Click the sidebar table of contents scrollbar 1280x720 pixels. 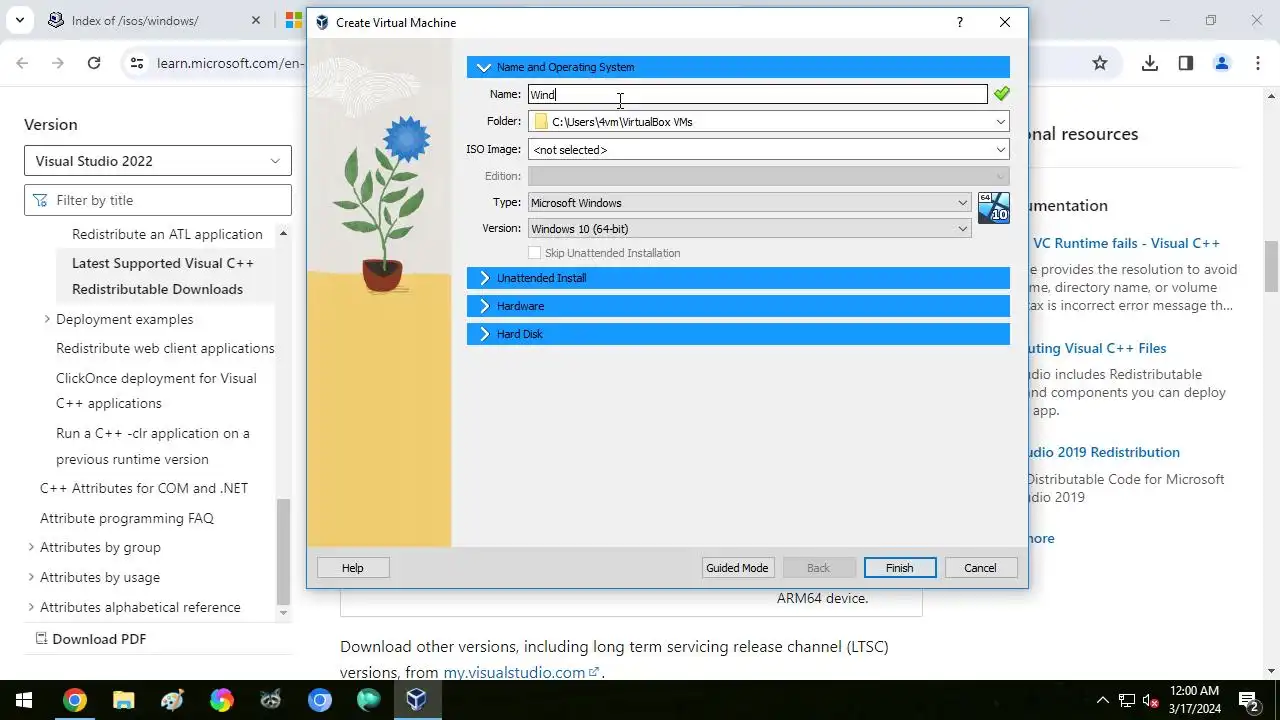tap(283, 550)
